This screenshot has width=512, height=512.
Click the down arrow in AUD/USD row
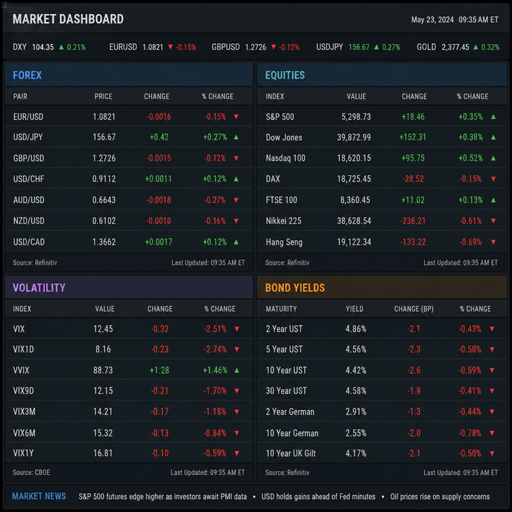click(x=236, y=200)
